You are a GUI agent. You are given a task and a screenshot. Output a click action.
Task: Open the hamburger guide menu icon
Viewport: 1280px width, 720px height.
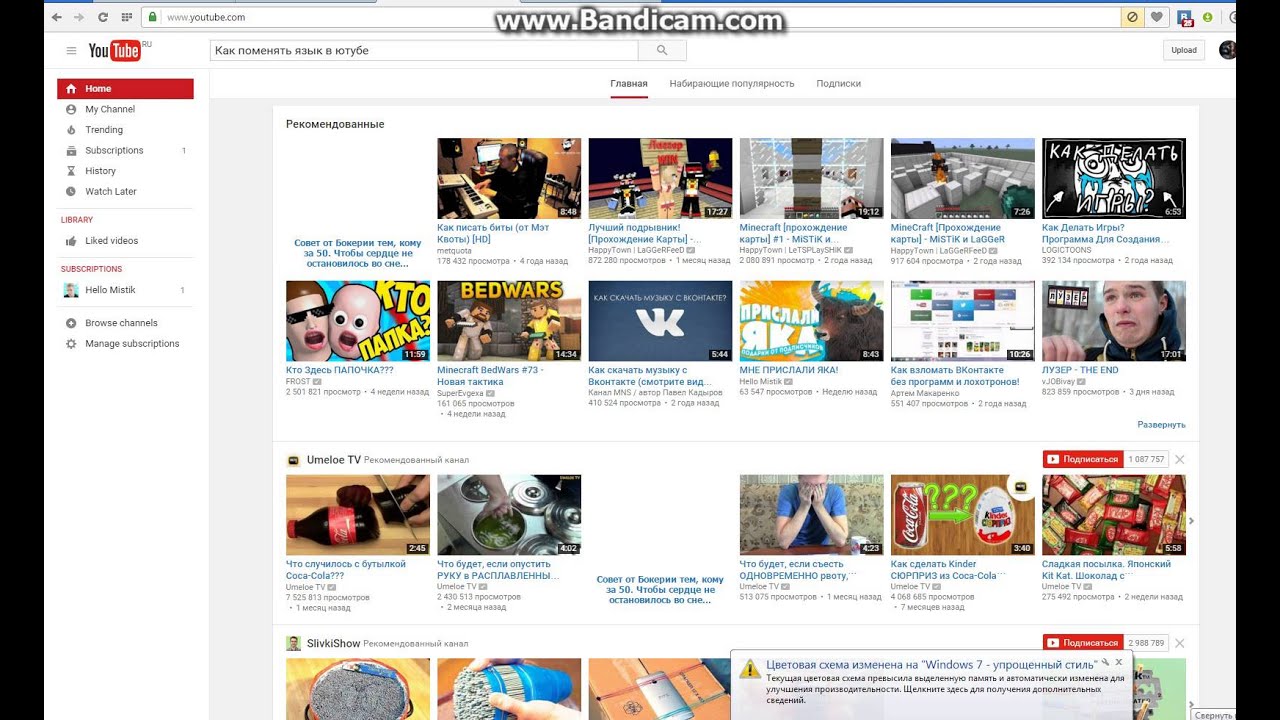[x=71, y=51]
